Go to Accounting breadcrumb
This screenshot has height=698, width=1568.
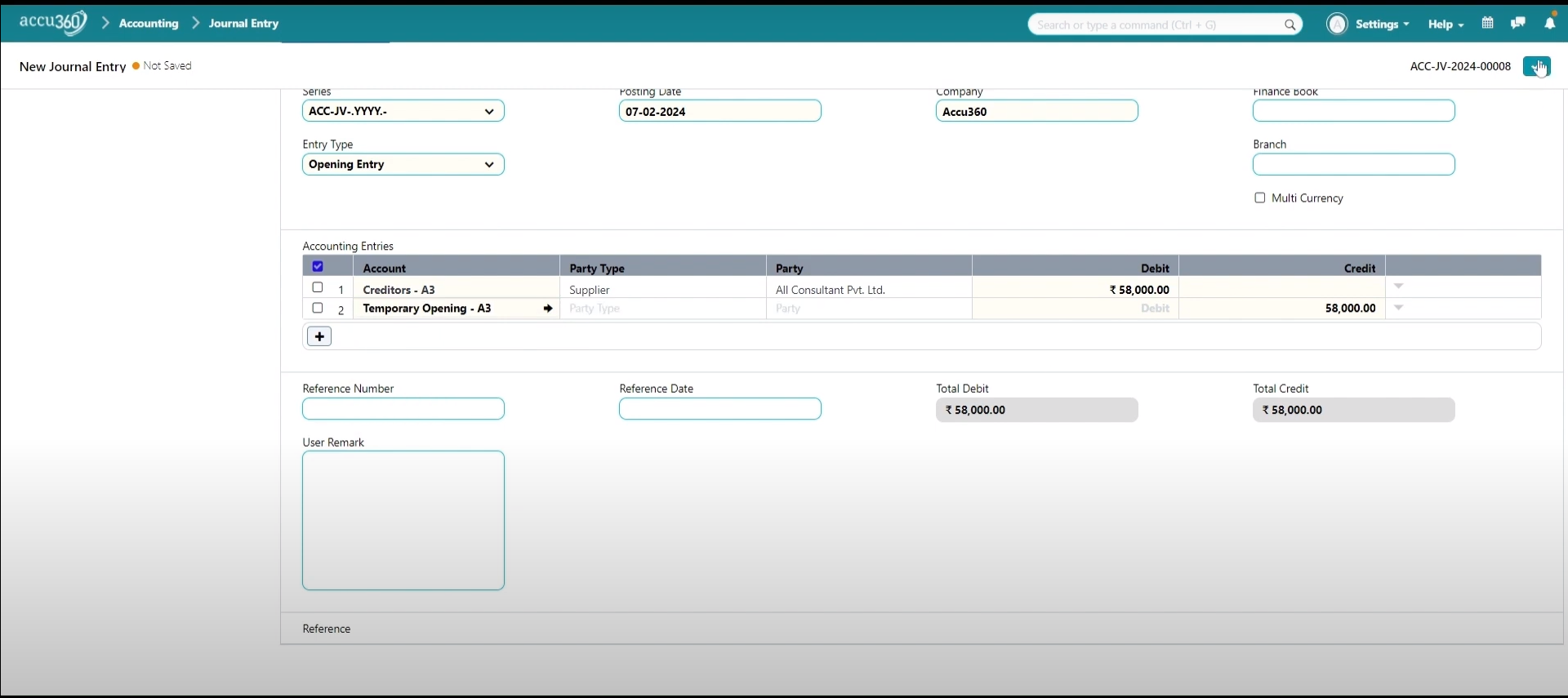(149, 24)
